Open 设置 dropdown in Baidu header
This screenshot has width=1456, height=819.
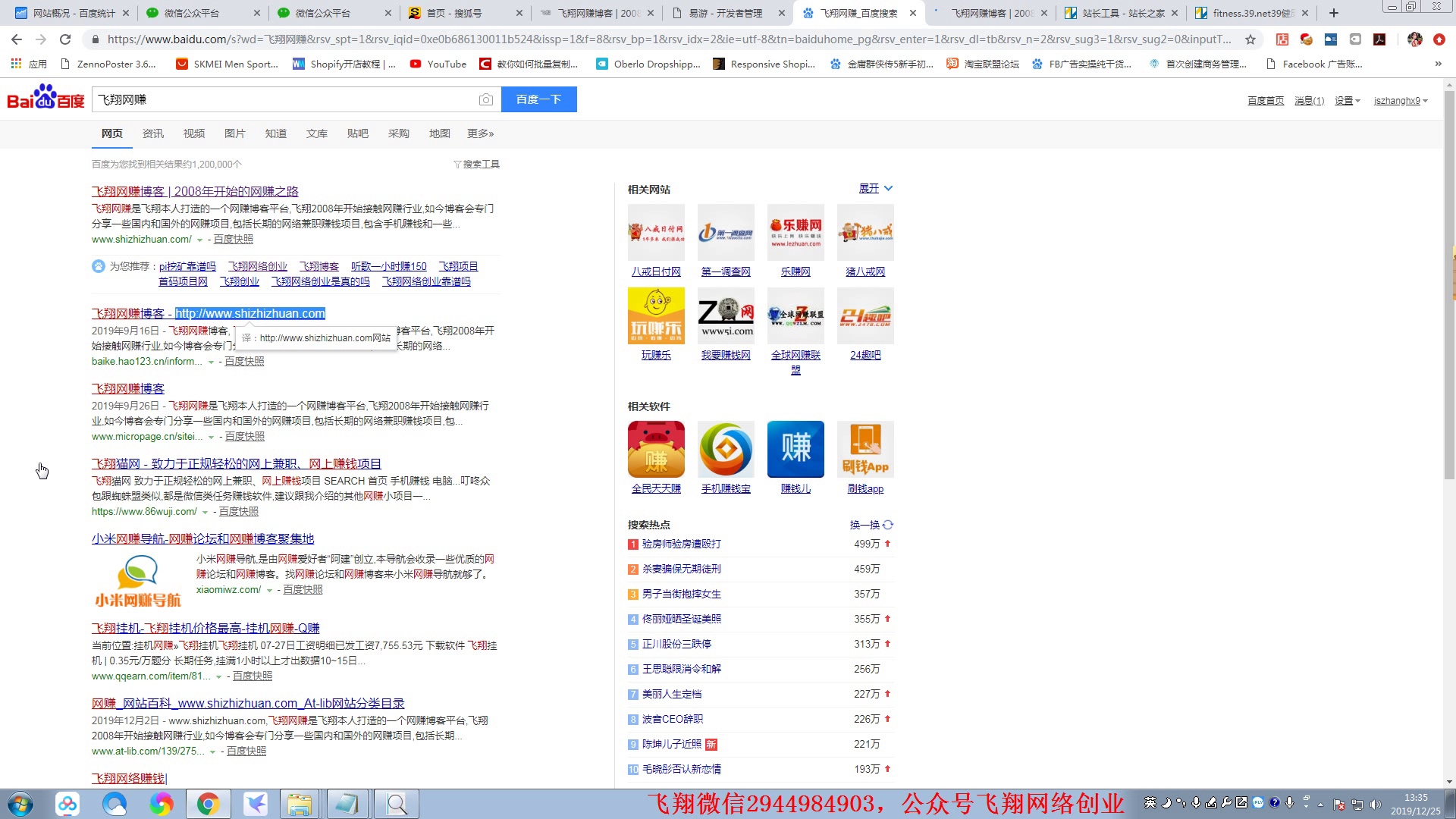pyautogui.click(x=1347, y=101)
